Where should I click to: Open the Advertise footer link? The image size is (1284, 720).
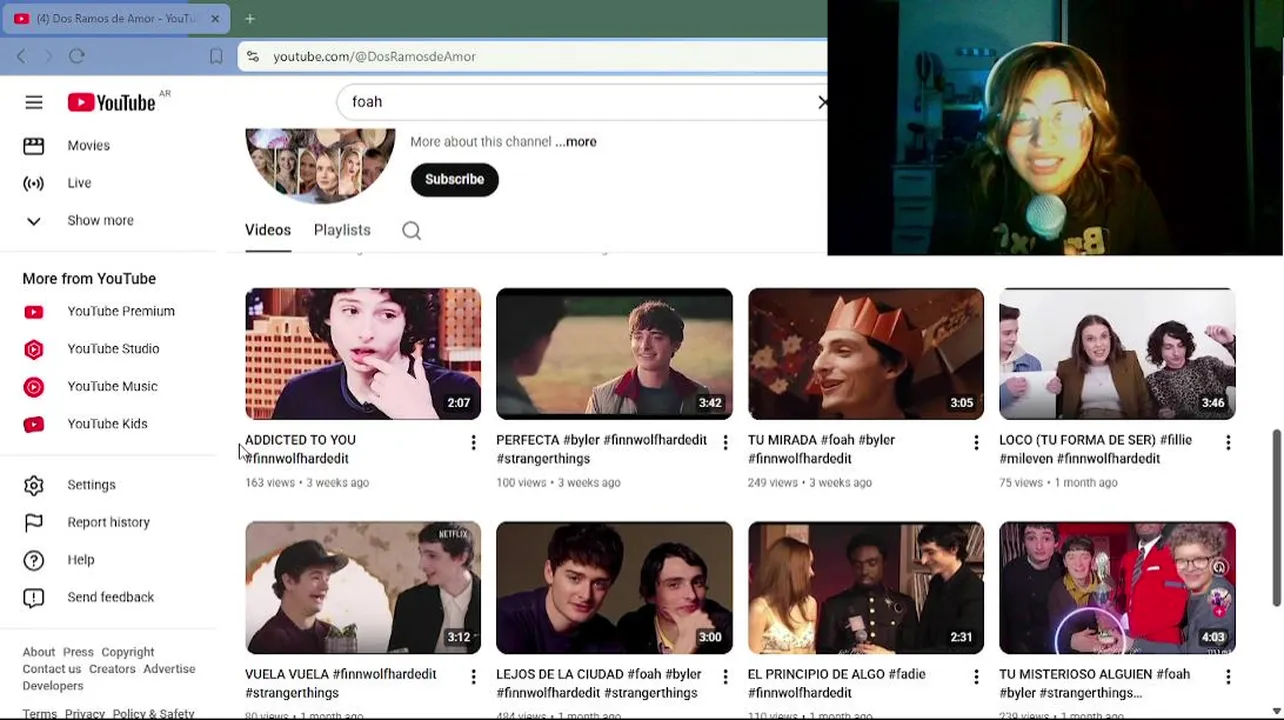[x=169, y=669]
